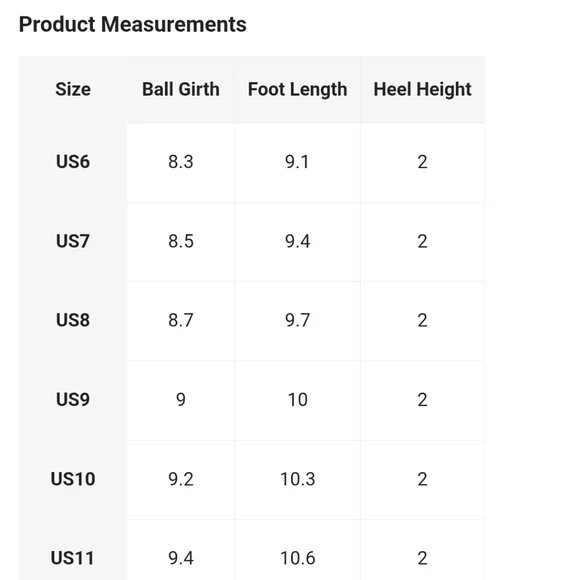This screenshot has width=580, height=580.
Task: Click the Product Measurements heading
Action: tap(132, 24)
